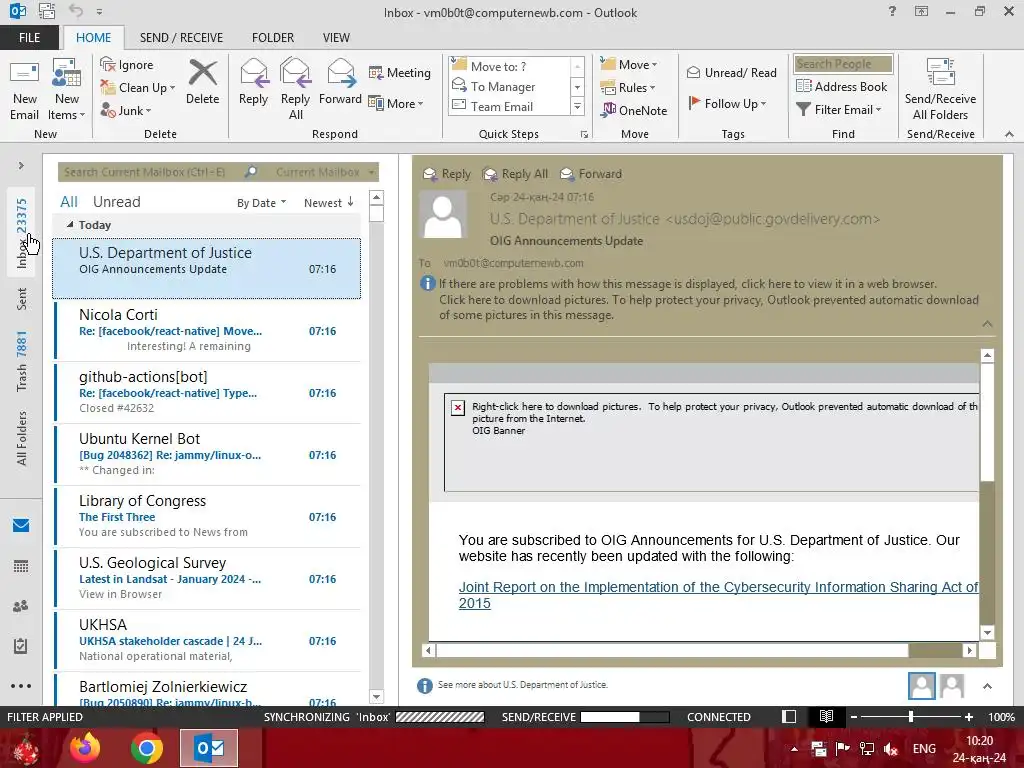Click the ribbon Reply button

click(253, 82)
